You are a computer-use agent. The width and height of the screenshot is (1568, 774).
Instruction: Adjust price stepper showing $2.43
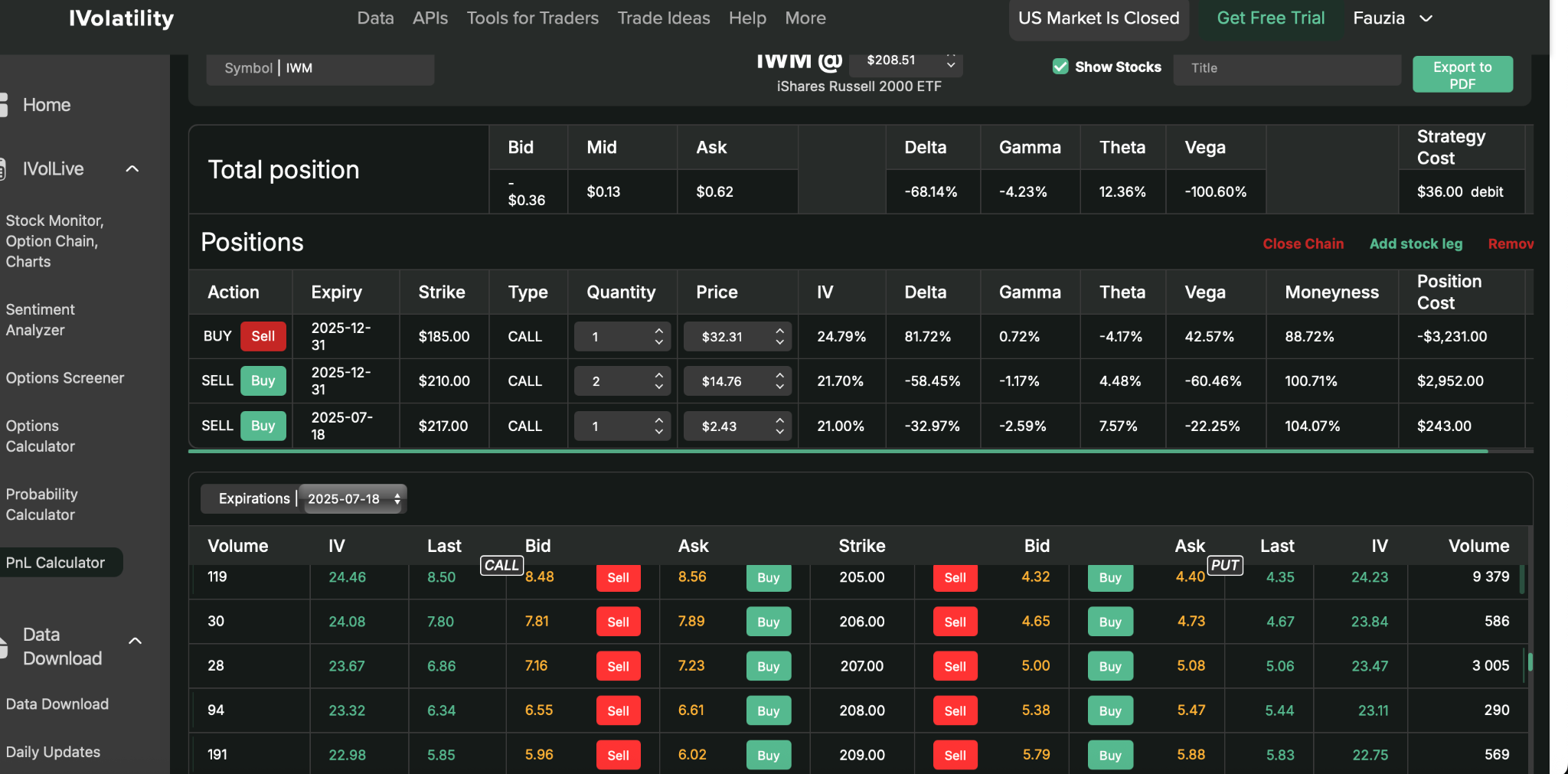tap(779, 426)
